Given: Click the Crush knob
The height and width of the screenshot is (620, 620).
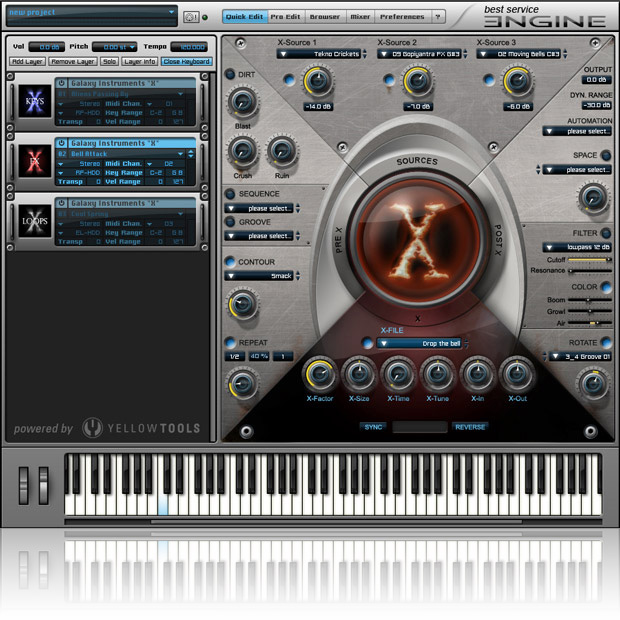Looking at the screenshot, I should click(241, 151).
